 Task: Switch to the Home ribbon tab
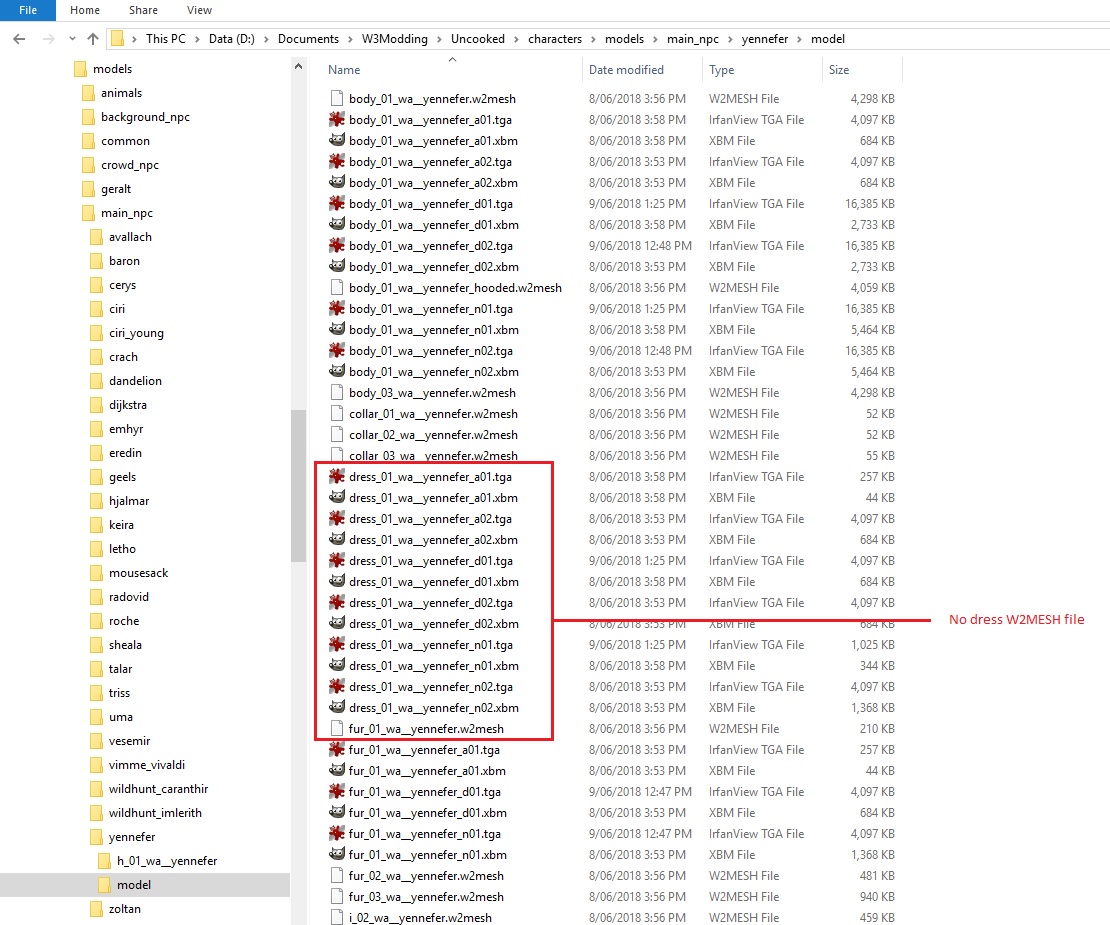[x=85, y=10]
